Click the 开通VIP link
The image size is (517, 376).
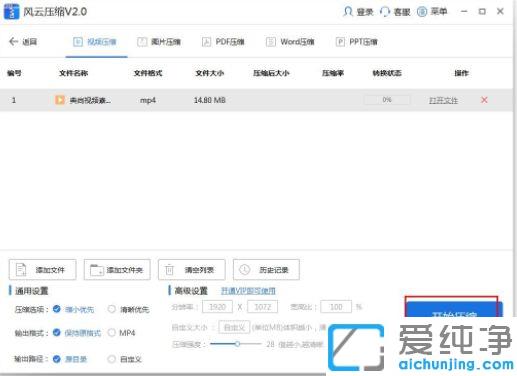[248, 291]
